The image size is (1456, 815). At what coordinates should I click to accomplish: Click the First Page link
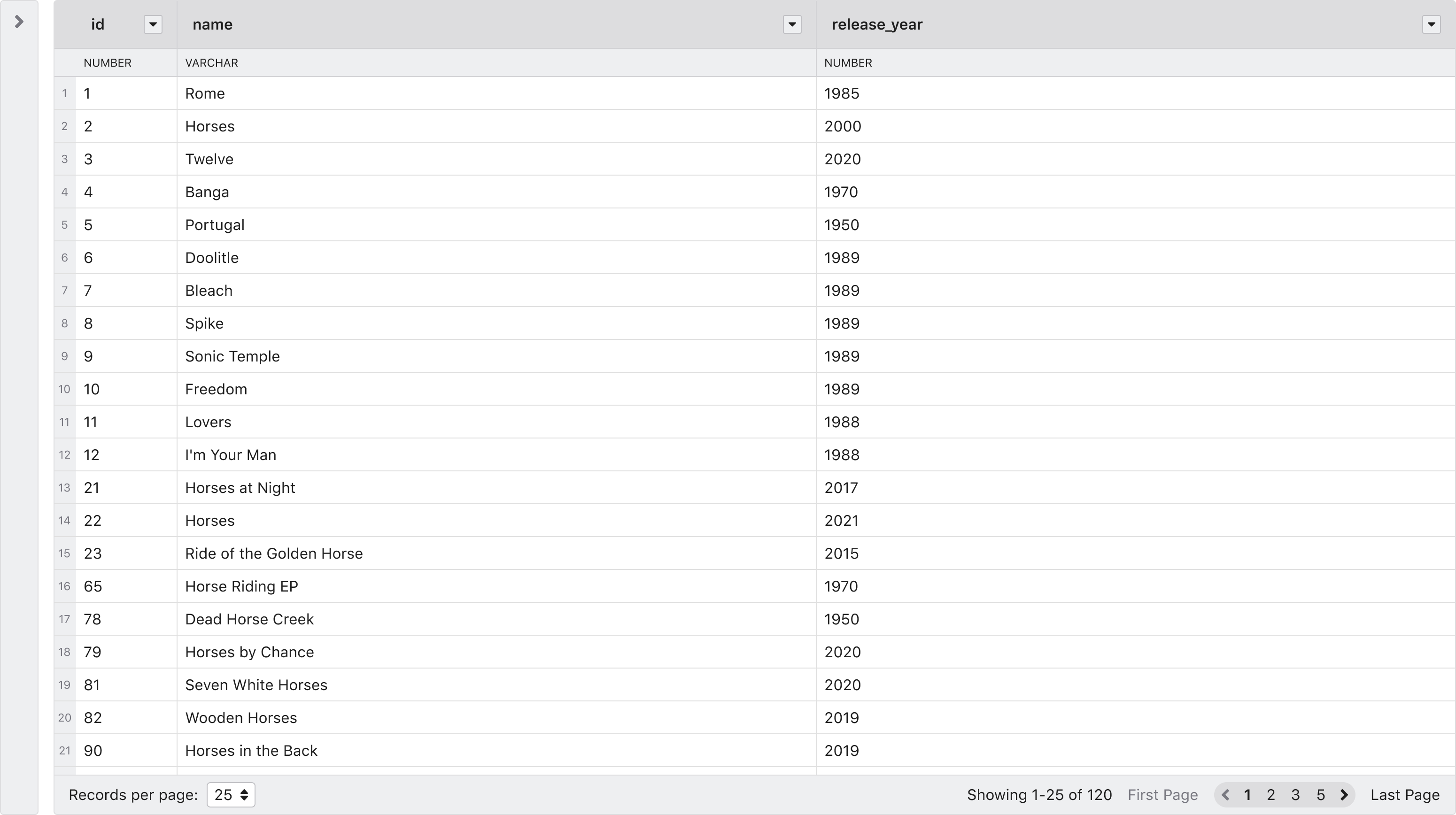pyautogui.click(x=1162, y=795)
